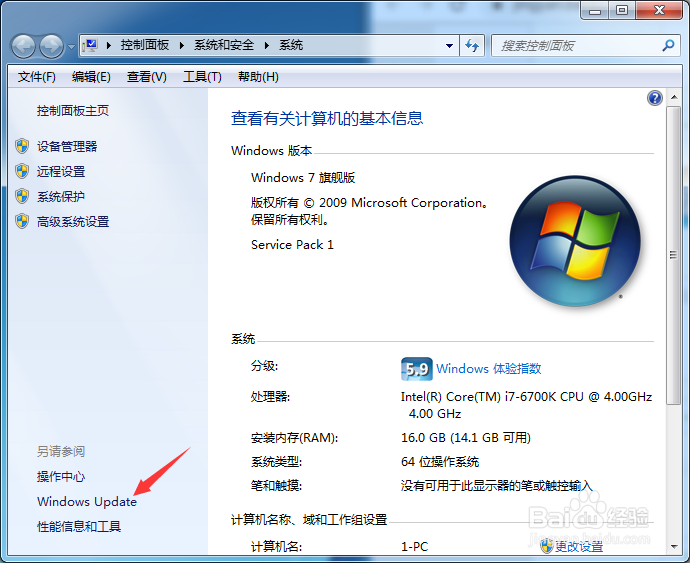This screenshot has width=690, height=563.
Task: Select the 控制面板 breadcrumb
Action: click(x=145, y=45)
